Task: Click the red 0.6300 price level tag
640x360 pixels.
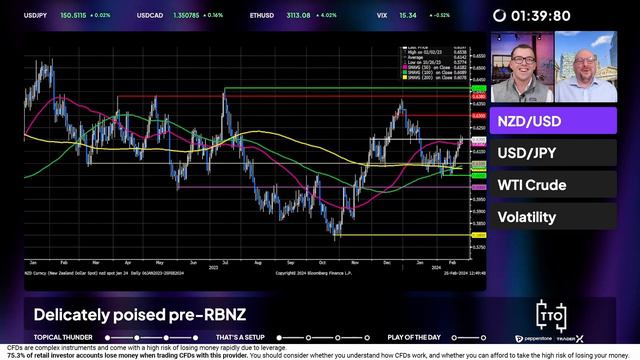Action: tap(479, 116)
